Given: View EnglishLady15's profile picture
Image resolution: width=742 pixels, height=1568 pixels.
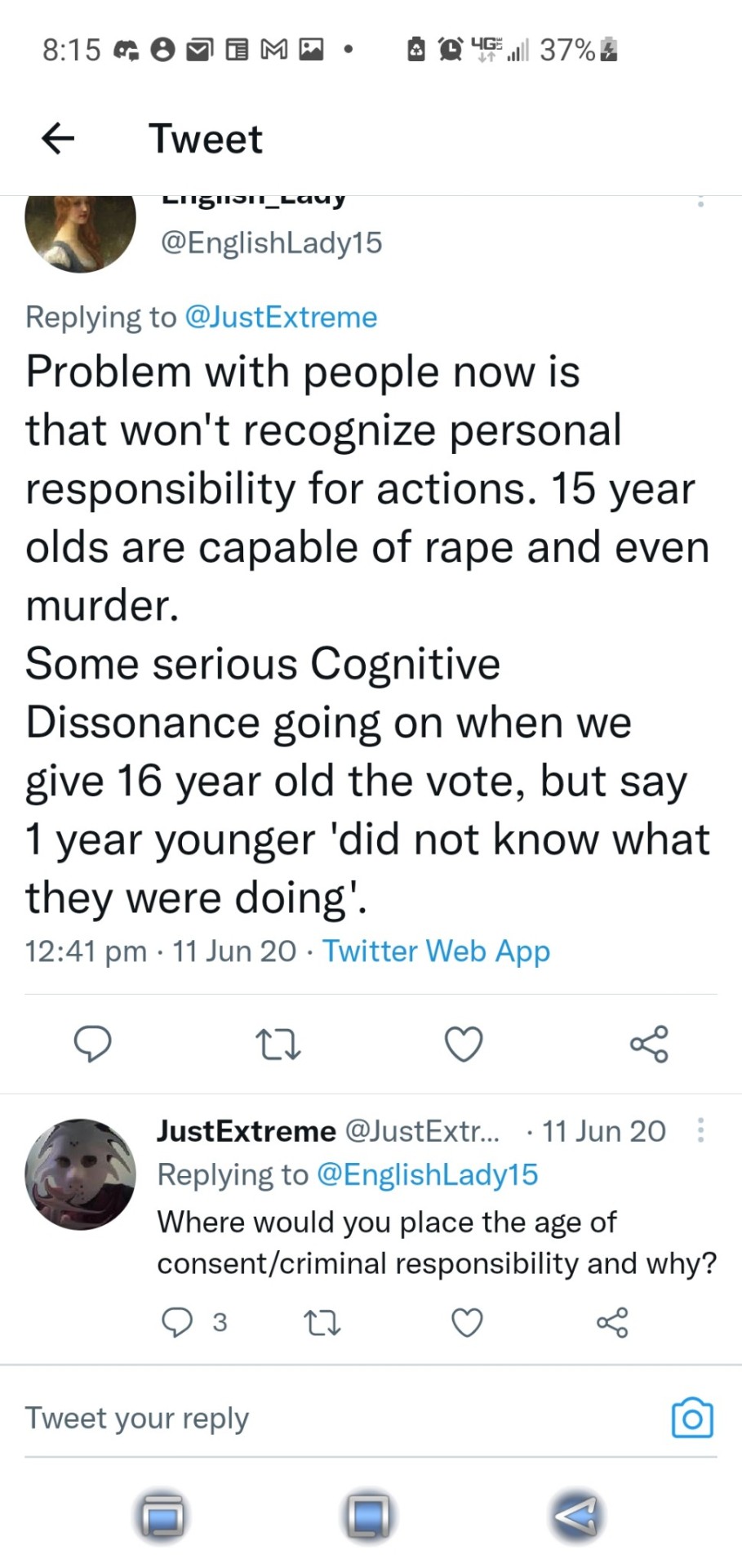Looking at the screenshot, I should [x=81, y=232].
